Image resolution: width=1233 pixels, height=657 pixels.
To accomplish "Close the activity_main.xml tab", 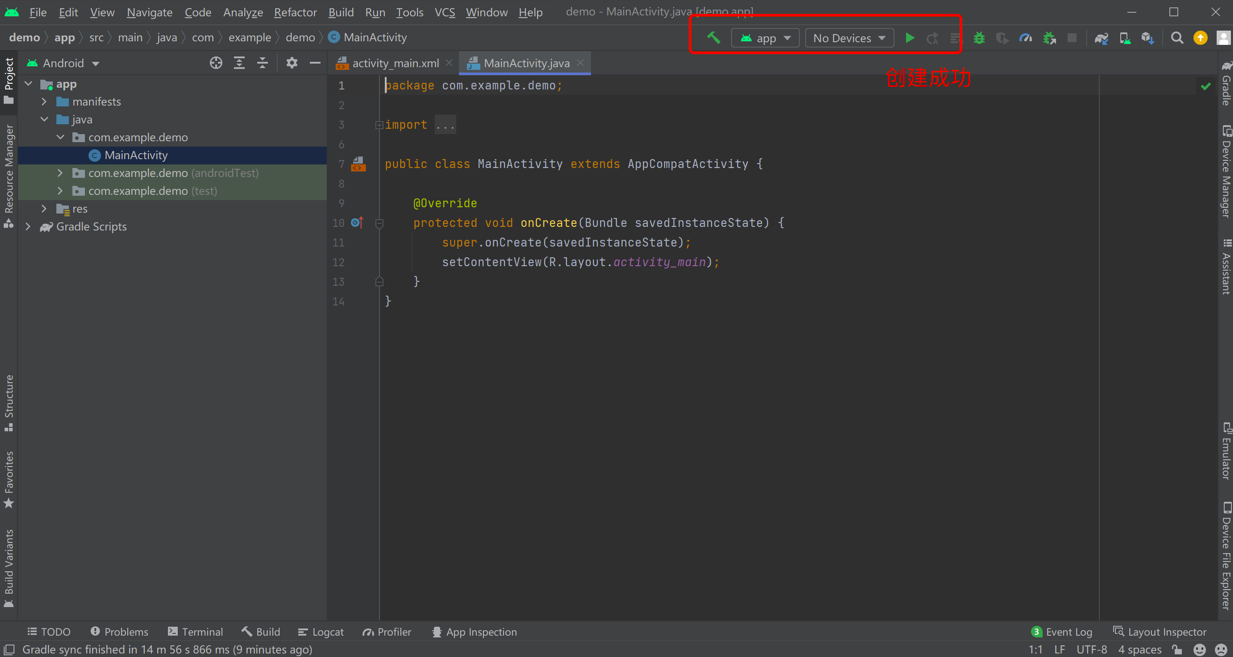I will point(449,63).
